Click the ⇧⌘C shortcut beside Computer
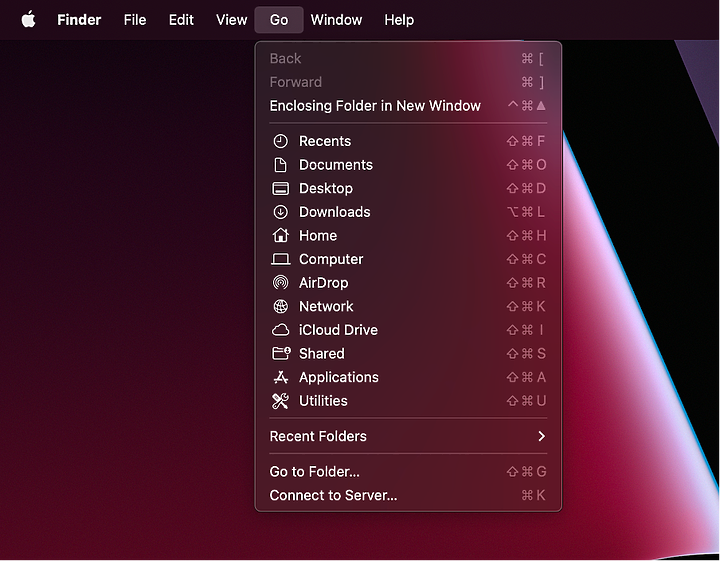This screenshot has width=720, height=561. pos(526,259)
